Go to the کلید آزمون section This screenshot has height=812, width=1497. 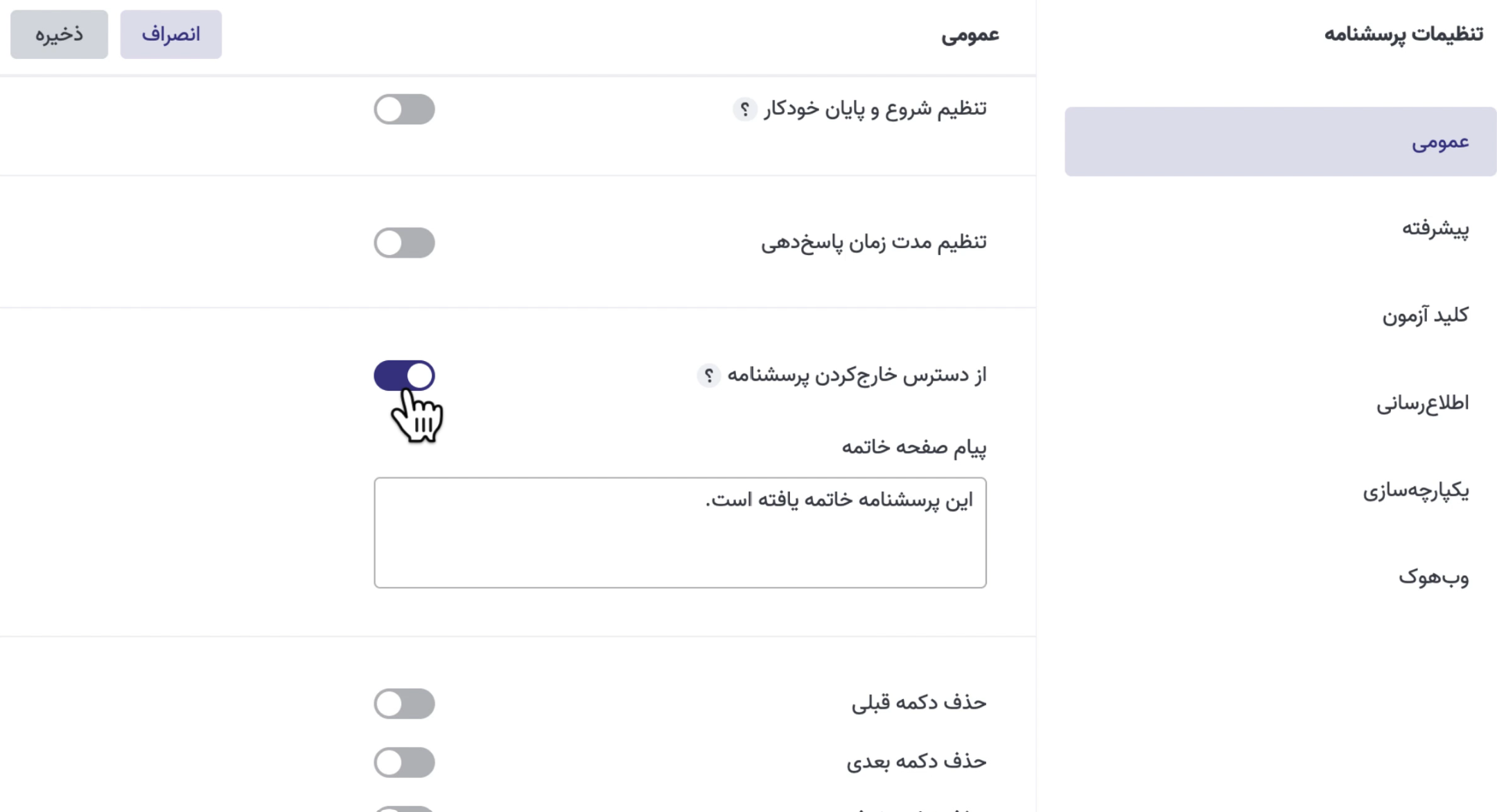click(1425, 316)
